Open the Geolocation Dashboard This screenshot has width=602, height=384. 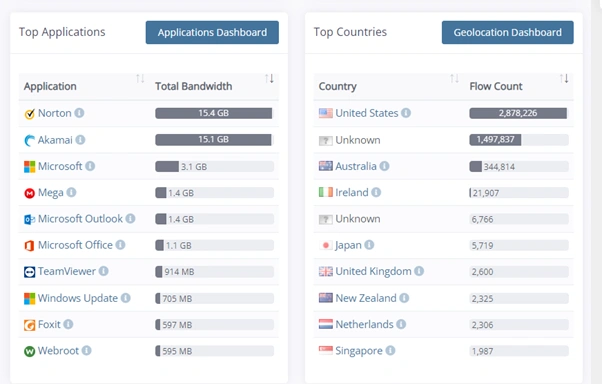[508, 32]
